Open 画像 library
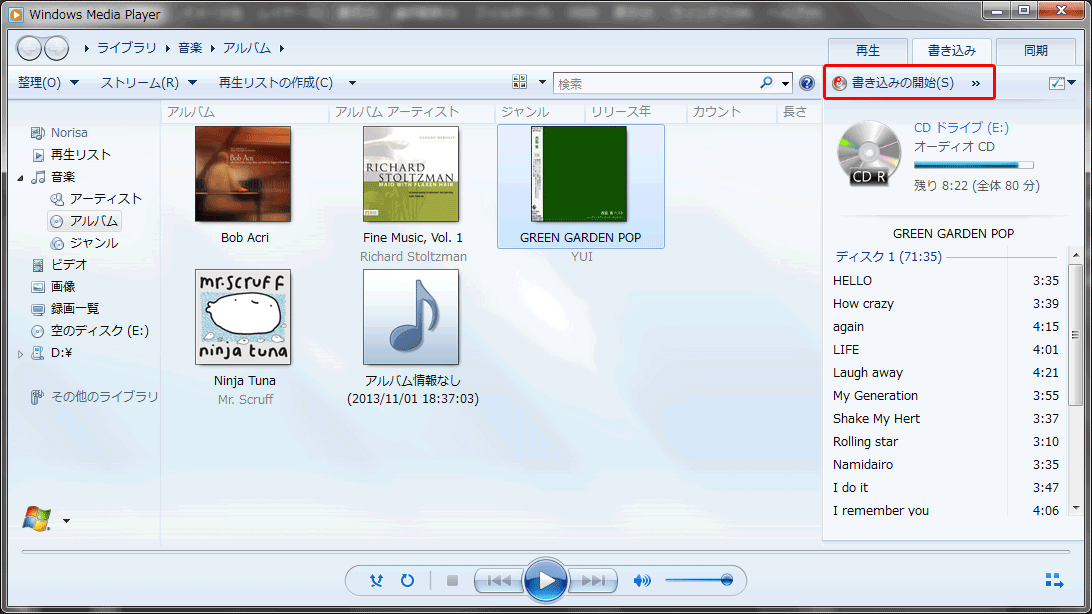Screen dimensions: 1092x614 pyautogui.click(x=63, y=287)
